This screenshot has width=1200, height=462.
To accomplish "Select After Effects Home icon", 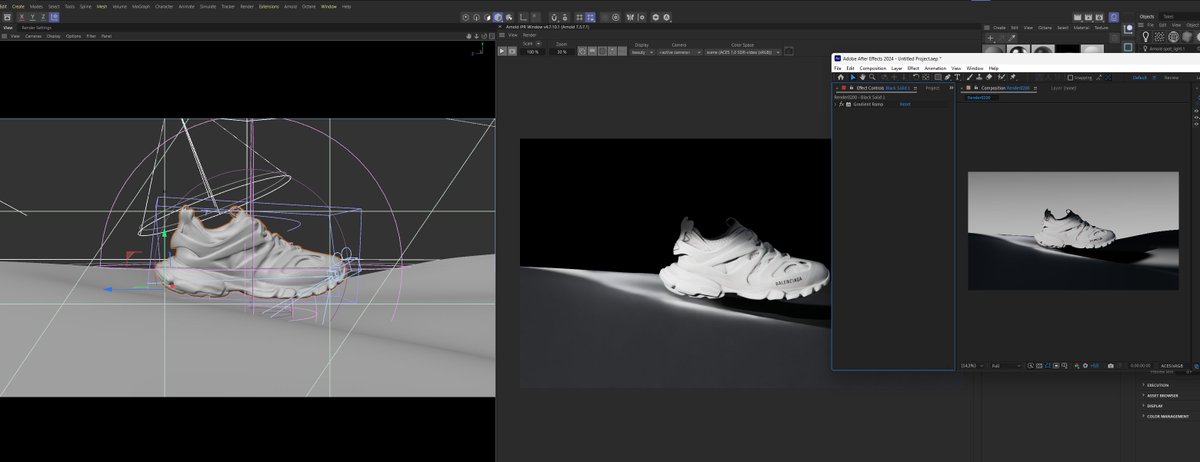I will (841, 77).
